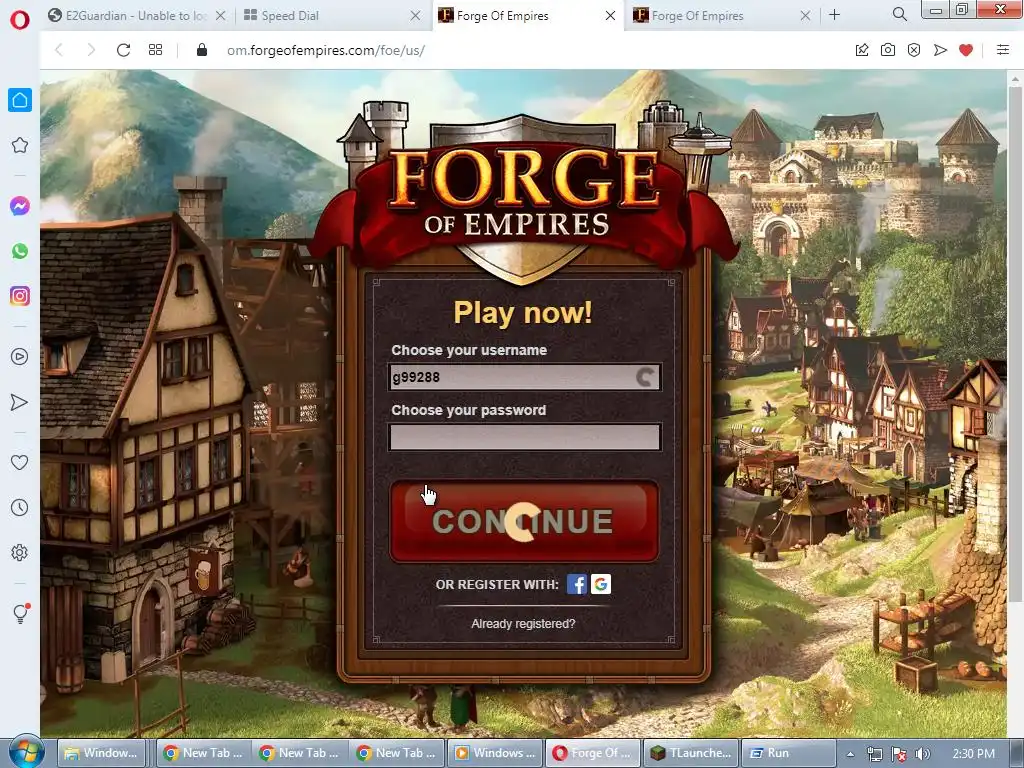Click the red heart bookmark icon
This screenshot has width=1024, height=768.
click(966, 50)
